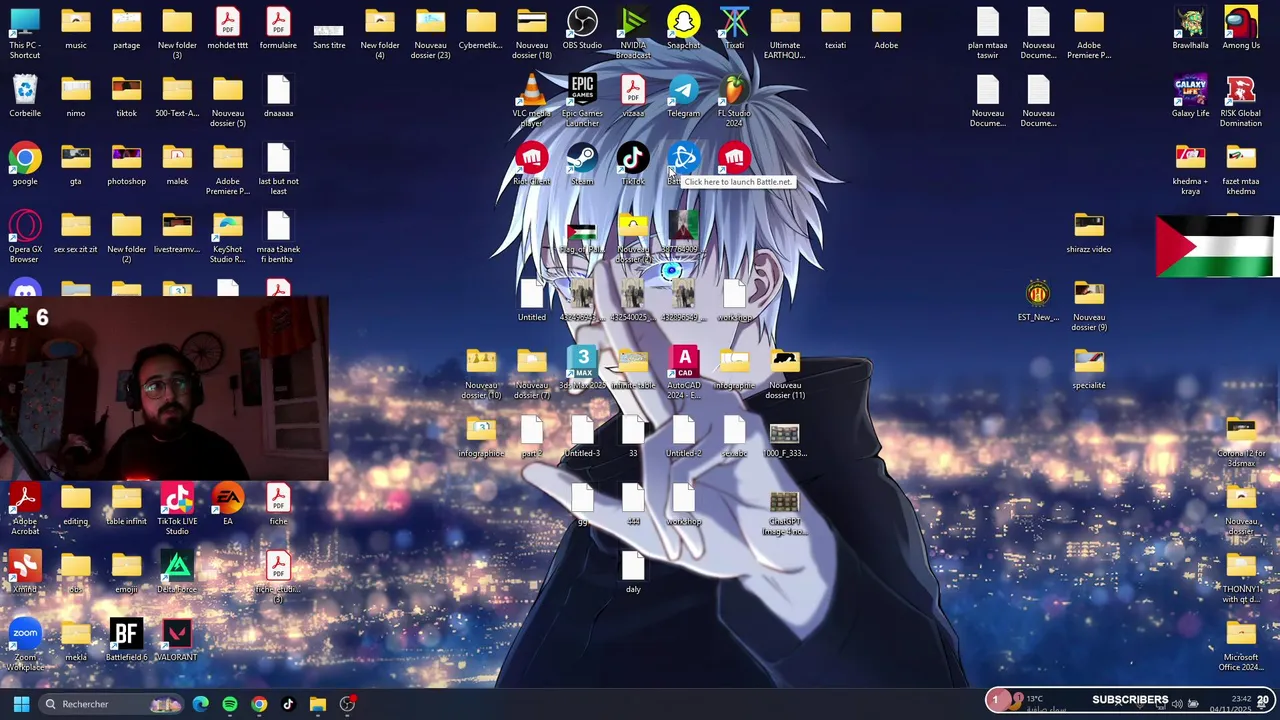Viewport: 1280px width, 720px height.
Task: Open the infinite table folder
Action: pyautogui.click(x=633, y=368)
